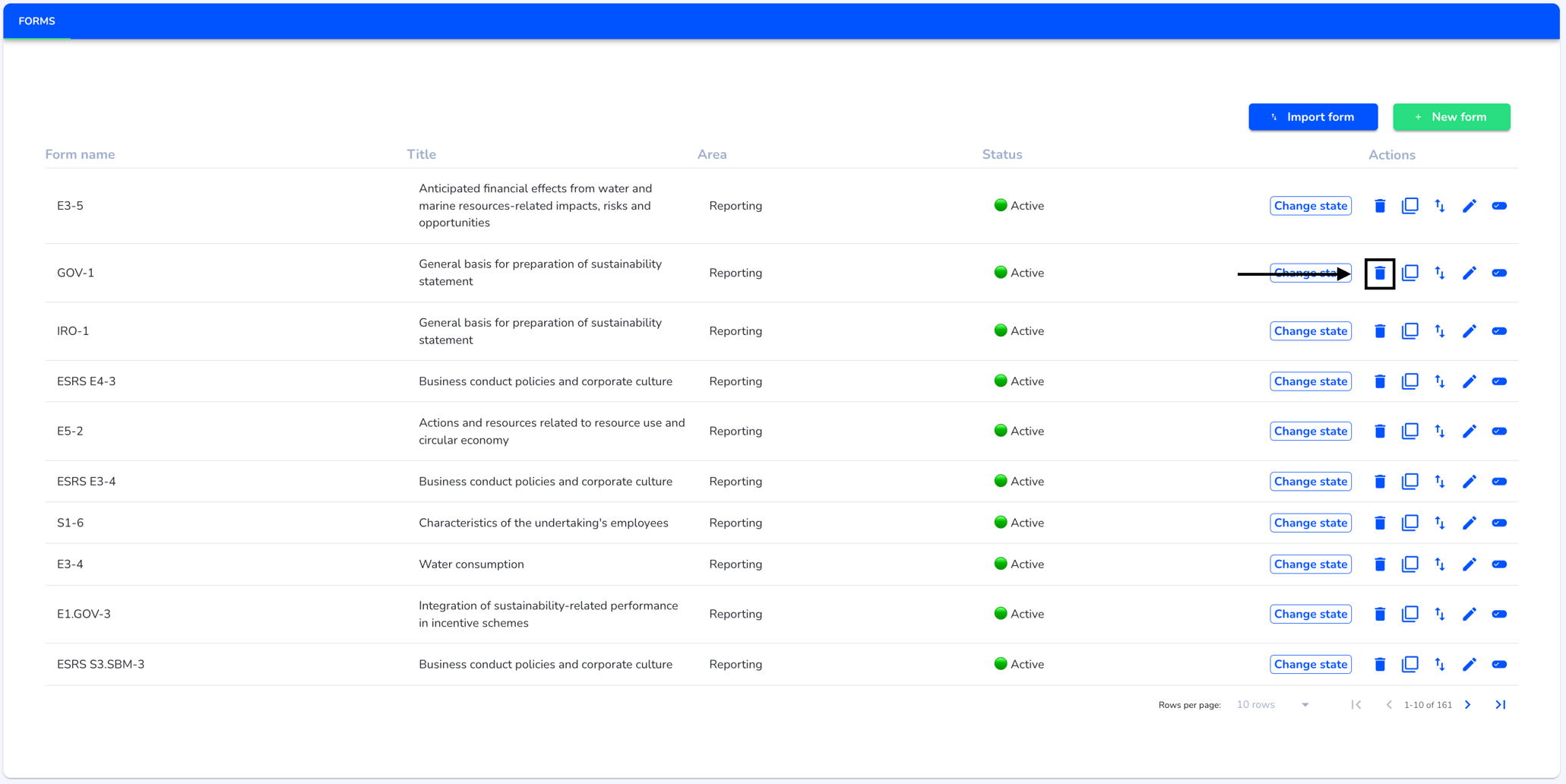Open the rows per page dropdown
Screen dimensions: 1566x784
pos(1273,705)
